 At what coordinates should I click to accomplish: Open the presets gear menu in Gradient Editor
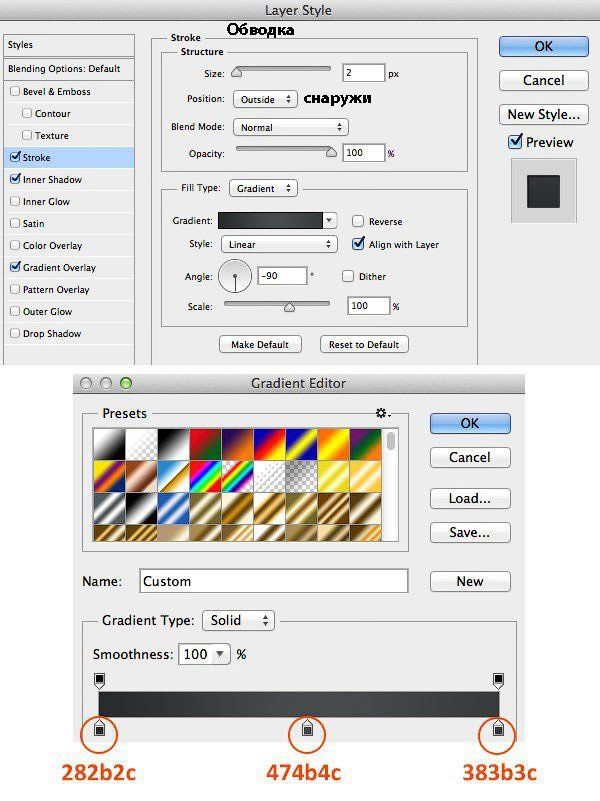382,413
